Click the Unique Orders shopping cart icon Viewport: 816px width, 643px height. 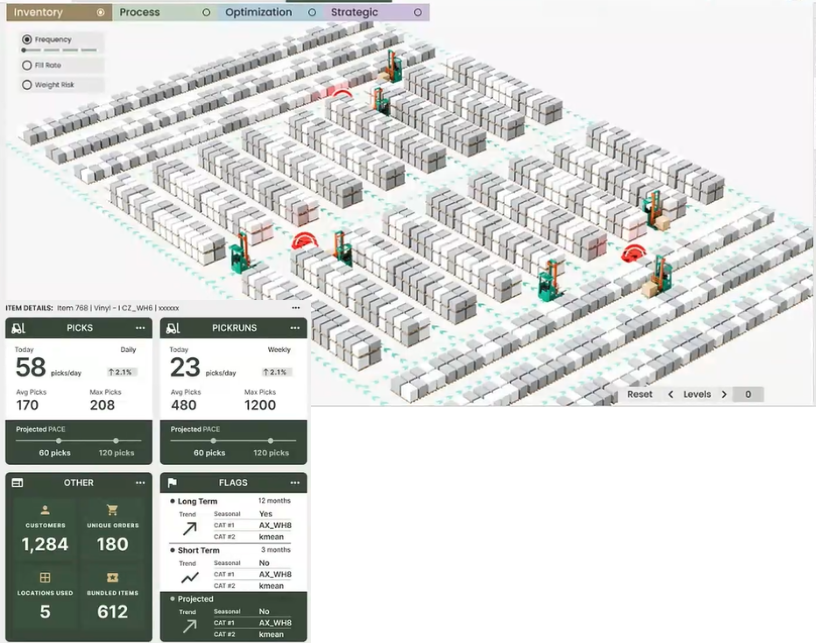click(112, 510)
